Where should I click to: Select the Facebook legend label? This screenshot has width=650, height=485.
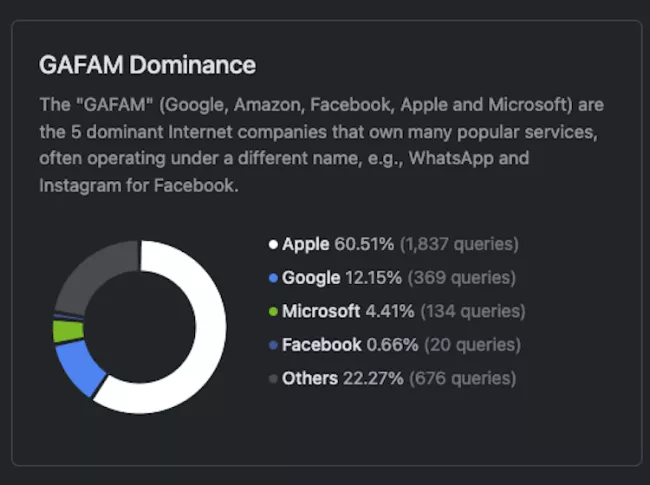321,345
